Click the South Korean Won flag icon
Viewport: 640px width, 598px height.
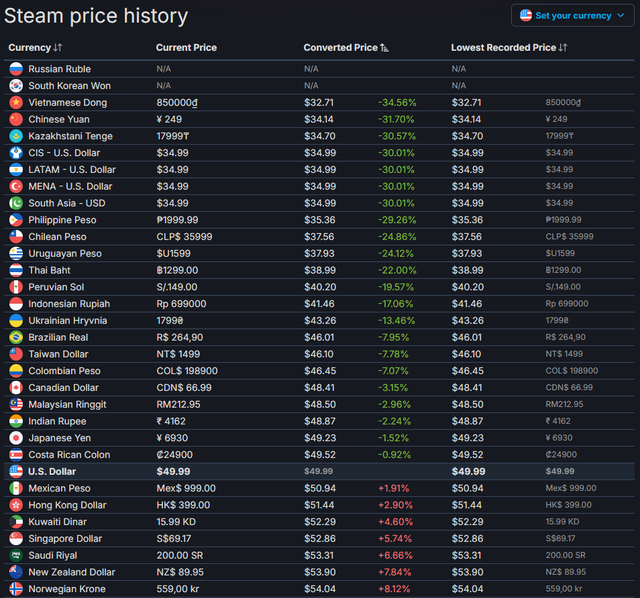(15, 86)
